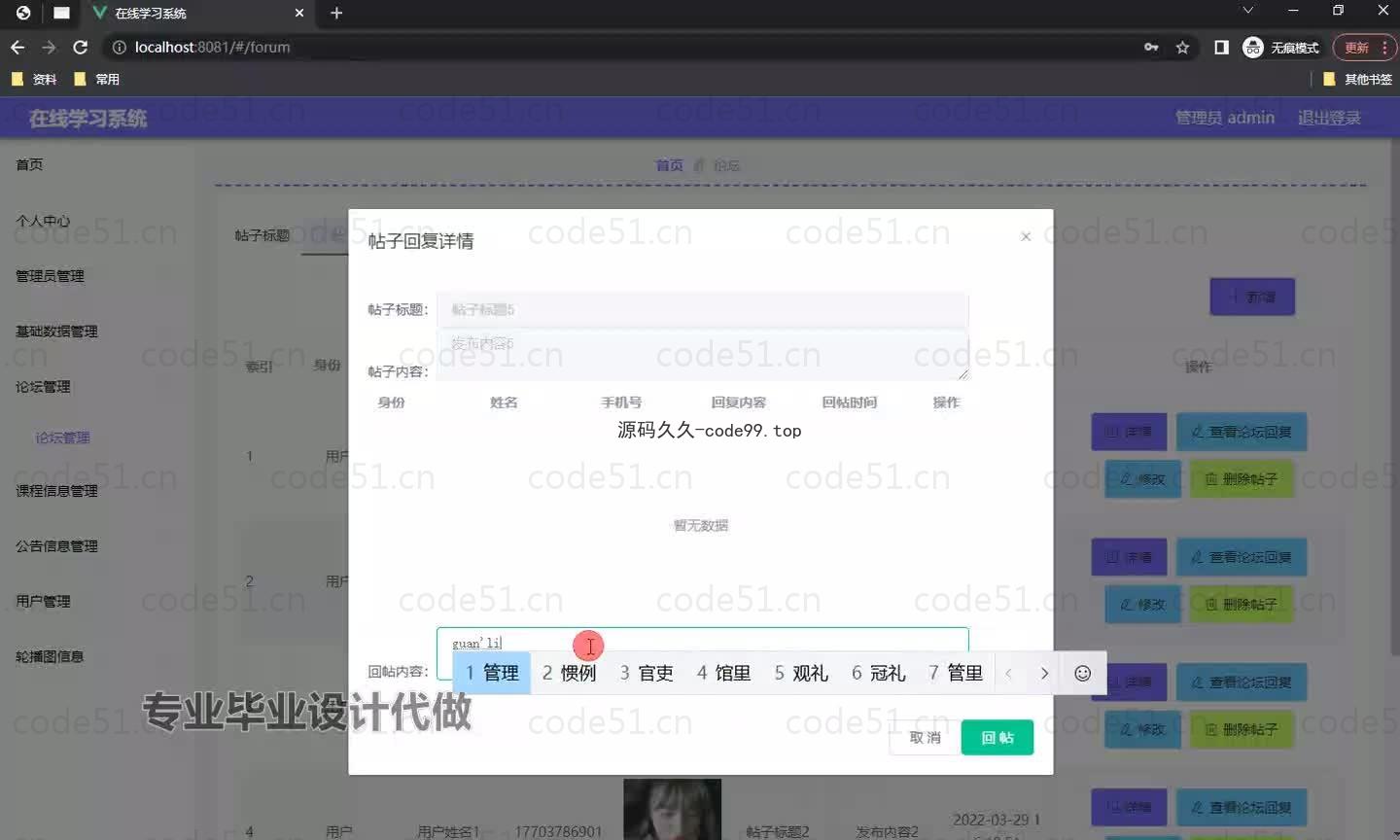Submit reply with the 回帖 button
The height and width of the screenshot is (840, 1400).
click(x=997, y=738)
